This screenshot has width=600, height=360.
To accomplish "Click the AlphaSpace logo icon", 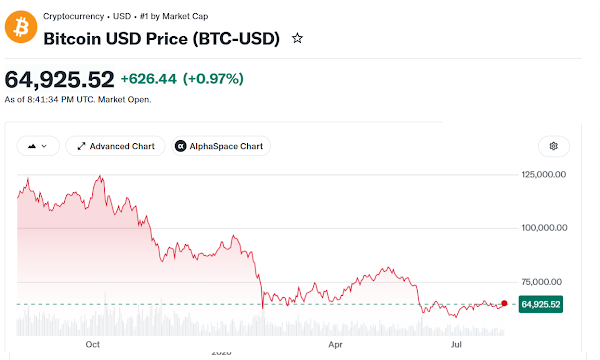I will 180,146.
